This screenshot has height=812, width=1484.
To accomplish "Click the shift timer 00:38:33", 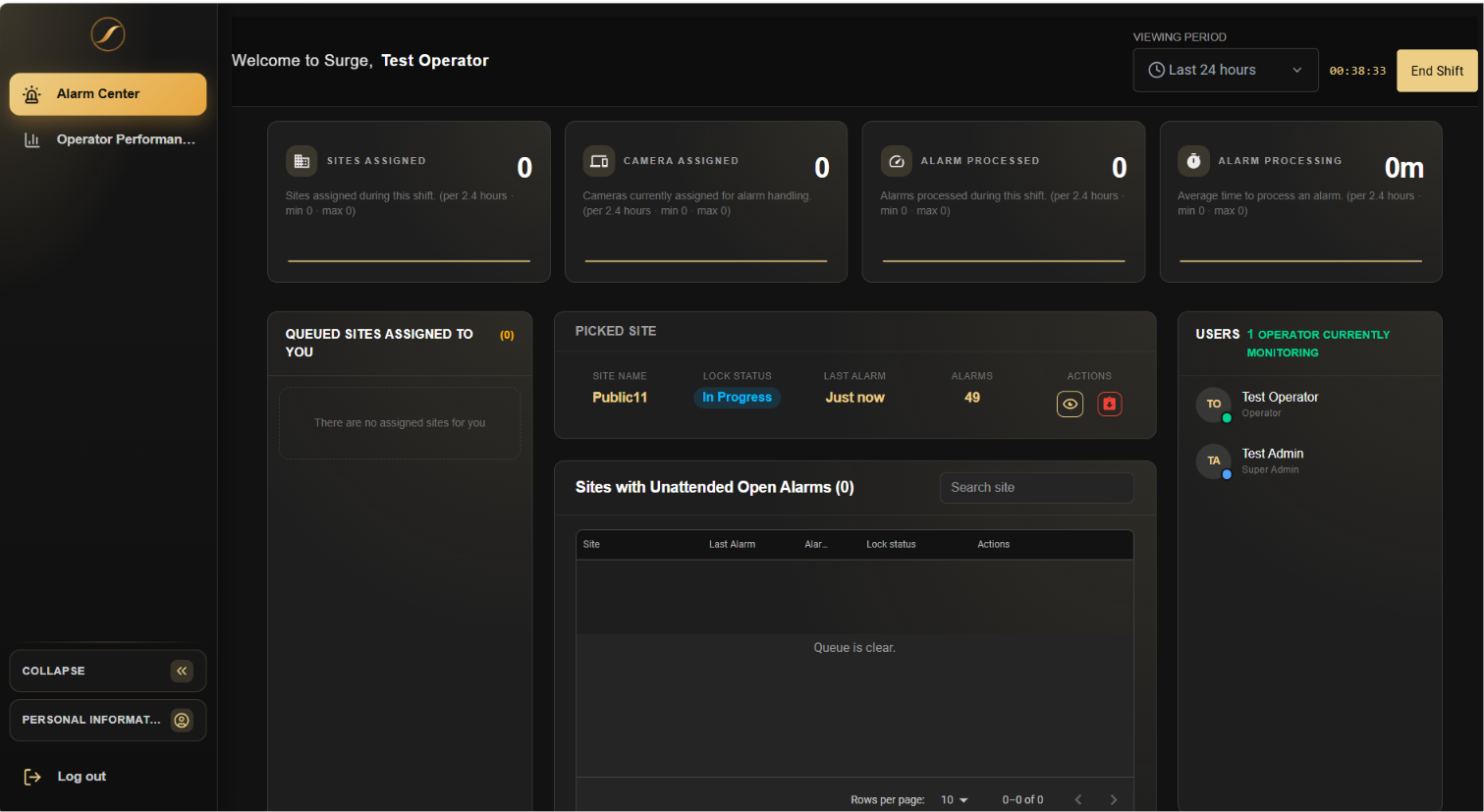I will click(1357, 71).
